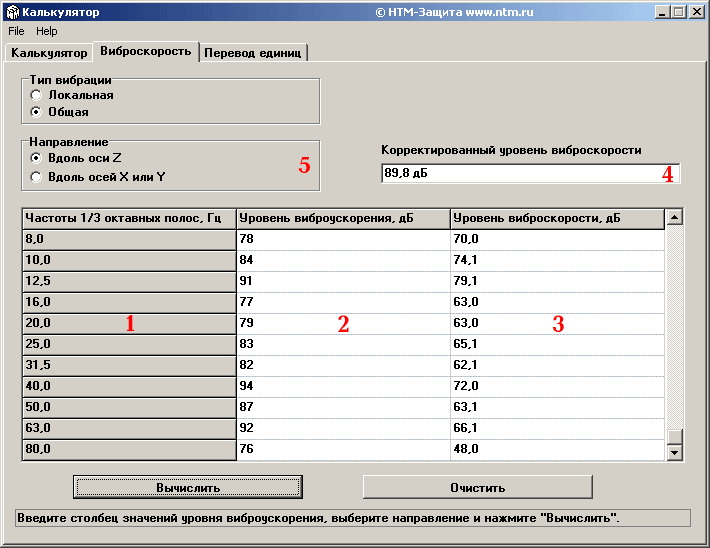
Task: Click the status bar hint text
Action: point(318,518)
